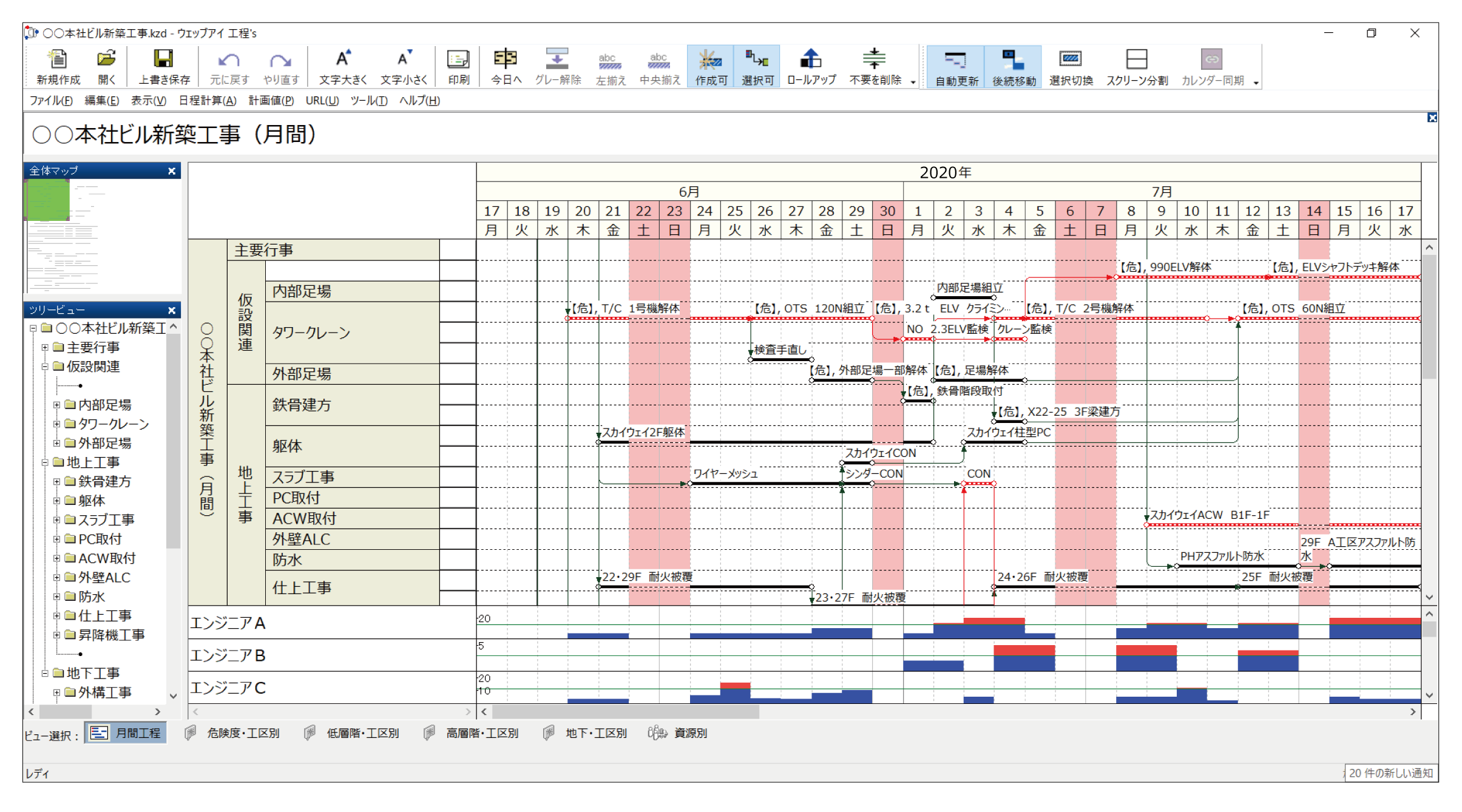Screen dimensions: 1462x812
Task: Collapse the 地上工事 tree node
Action: coord(45,462)
